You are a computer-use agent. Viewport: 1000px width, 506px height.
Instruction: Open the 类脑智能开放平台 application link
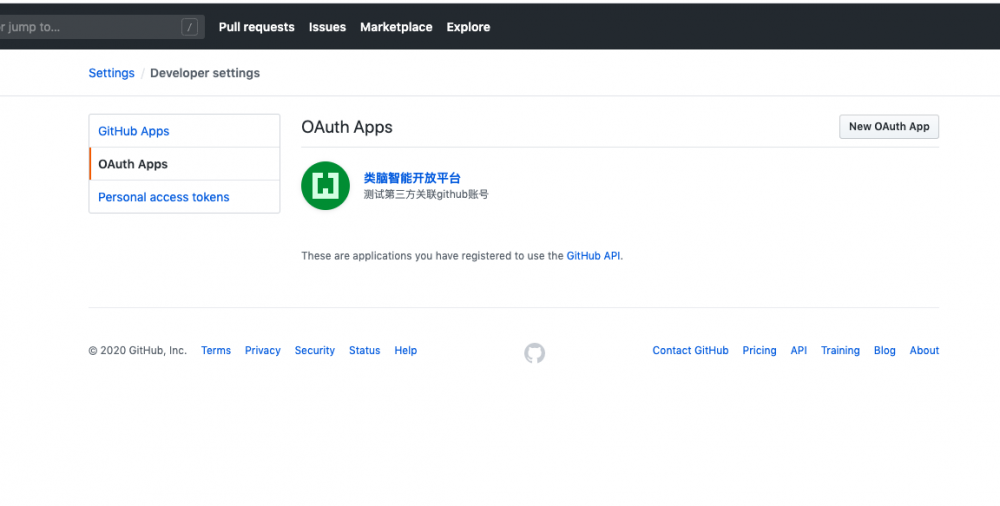(x=412, y=178)
